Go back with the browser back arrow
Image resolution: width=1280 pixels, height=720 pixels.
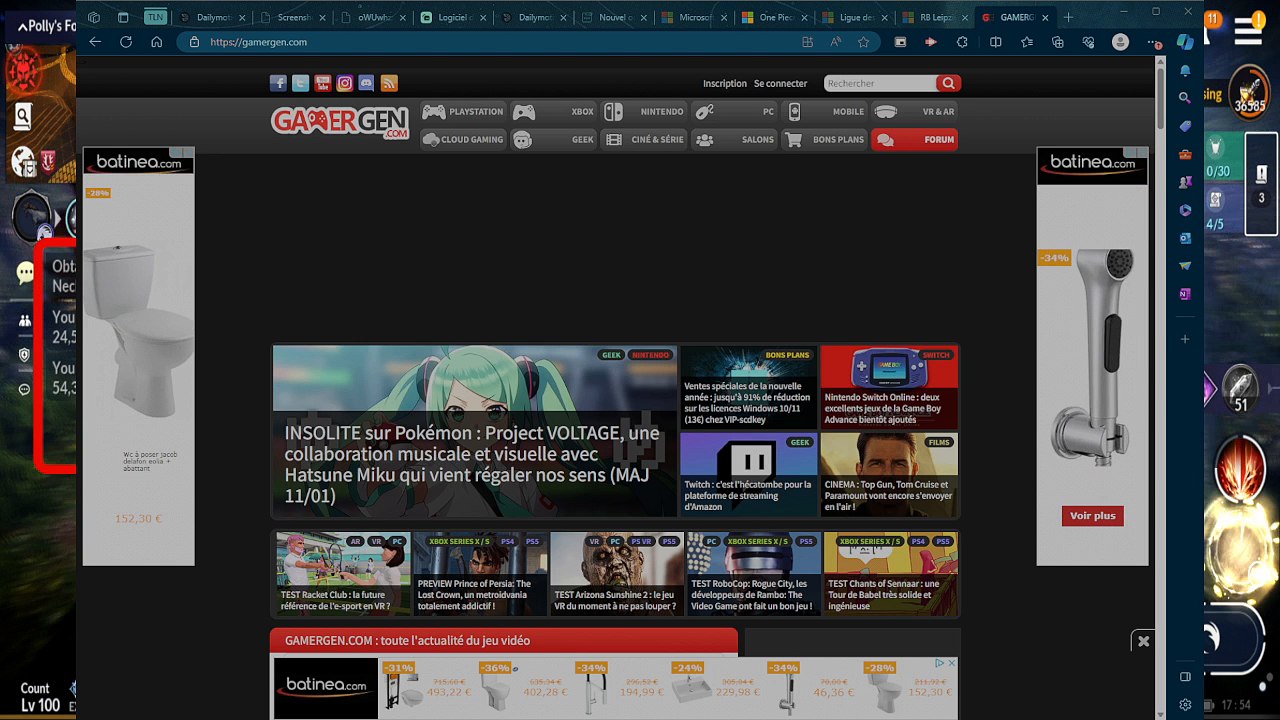click(x=95, y=42)
